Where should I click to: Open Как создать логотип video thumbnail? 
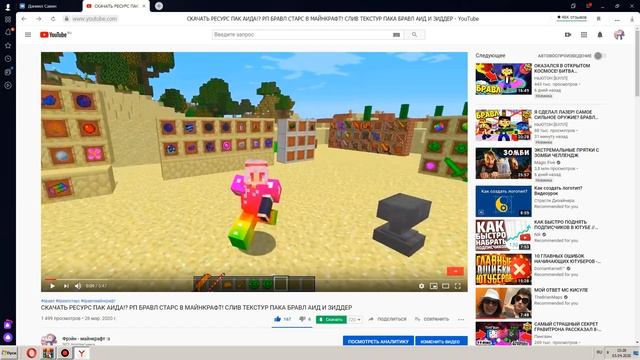[x=503, y=201]
